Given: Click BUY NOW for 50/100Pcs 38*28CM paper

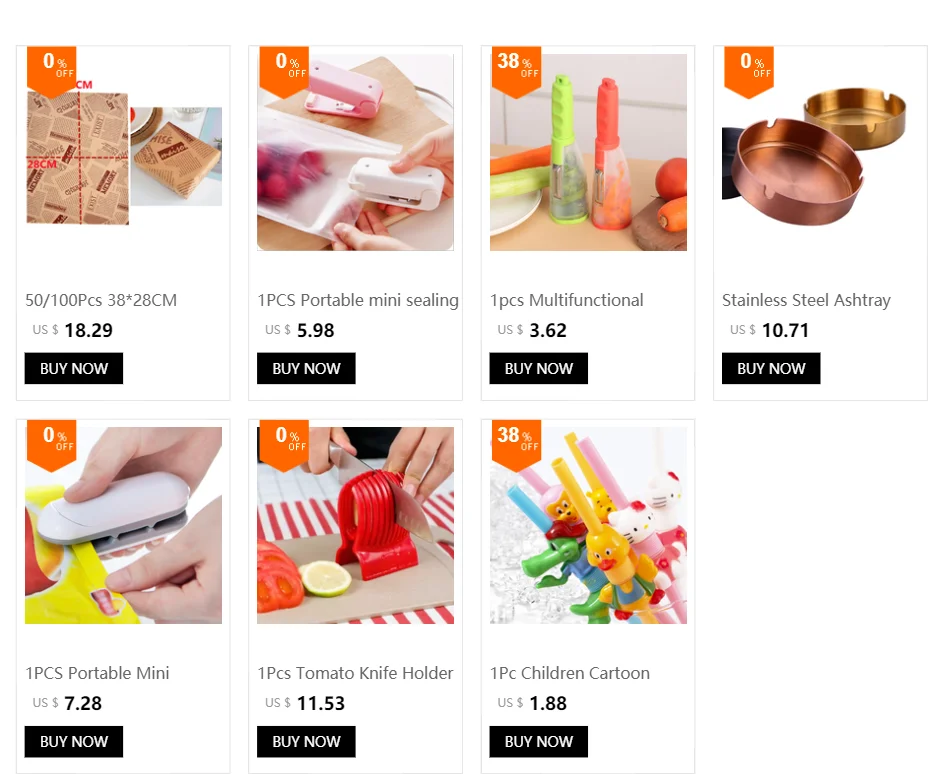Looking at the screenshot, I should (x=74, y=368).
